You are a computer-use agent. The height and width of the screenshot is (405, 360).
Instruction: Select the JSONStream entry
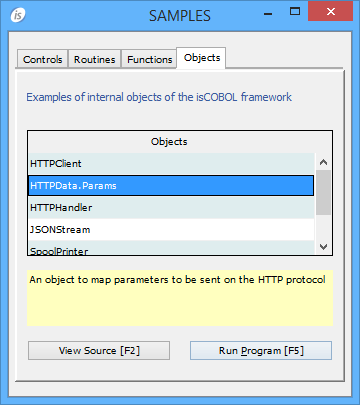pos(171,230)
